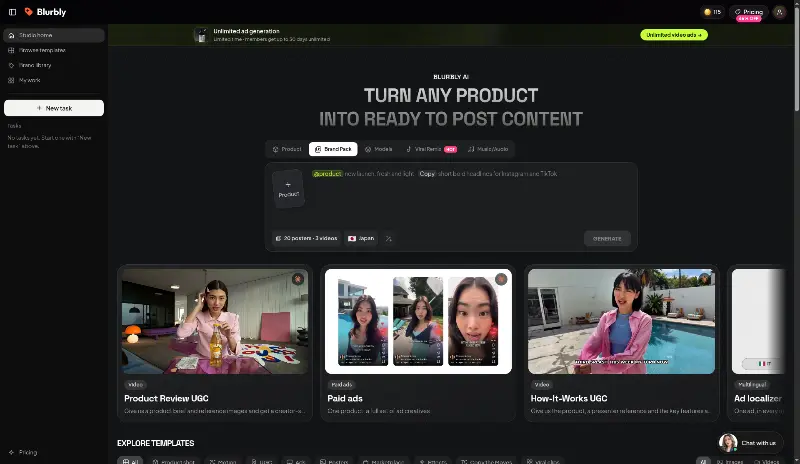Select the Product shot filter chip
Screen dimensions: 800x464
click(x=173, y=461)
